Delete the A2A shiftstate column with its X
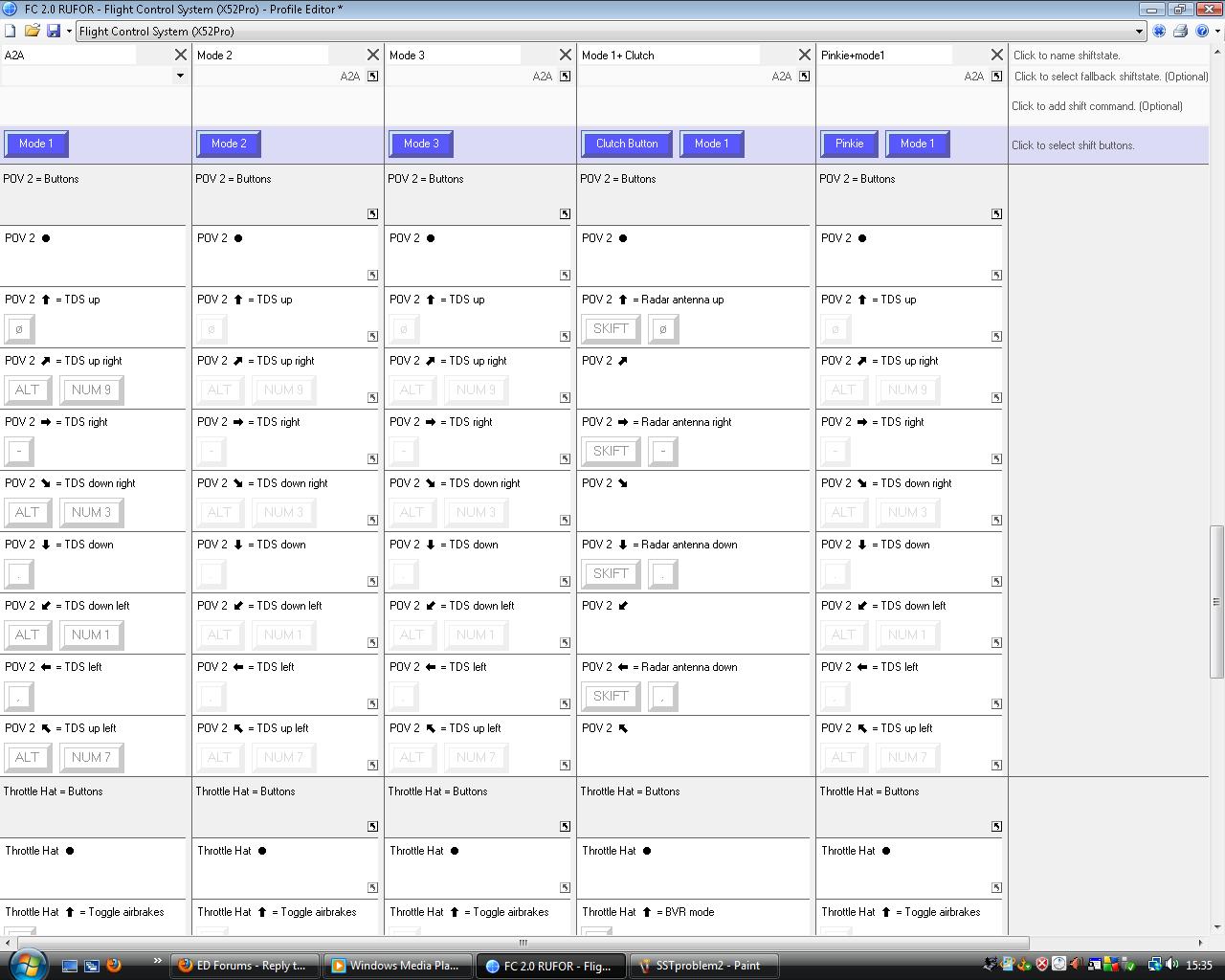1225x980 pixels. [180, 55]
